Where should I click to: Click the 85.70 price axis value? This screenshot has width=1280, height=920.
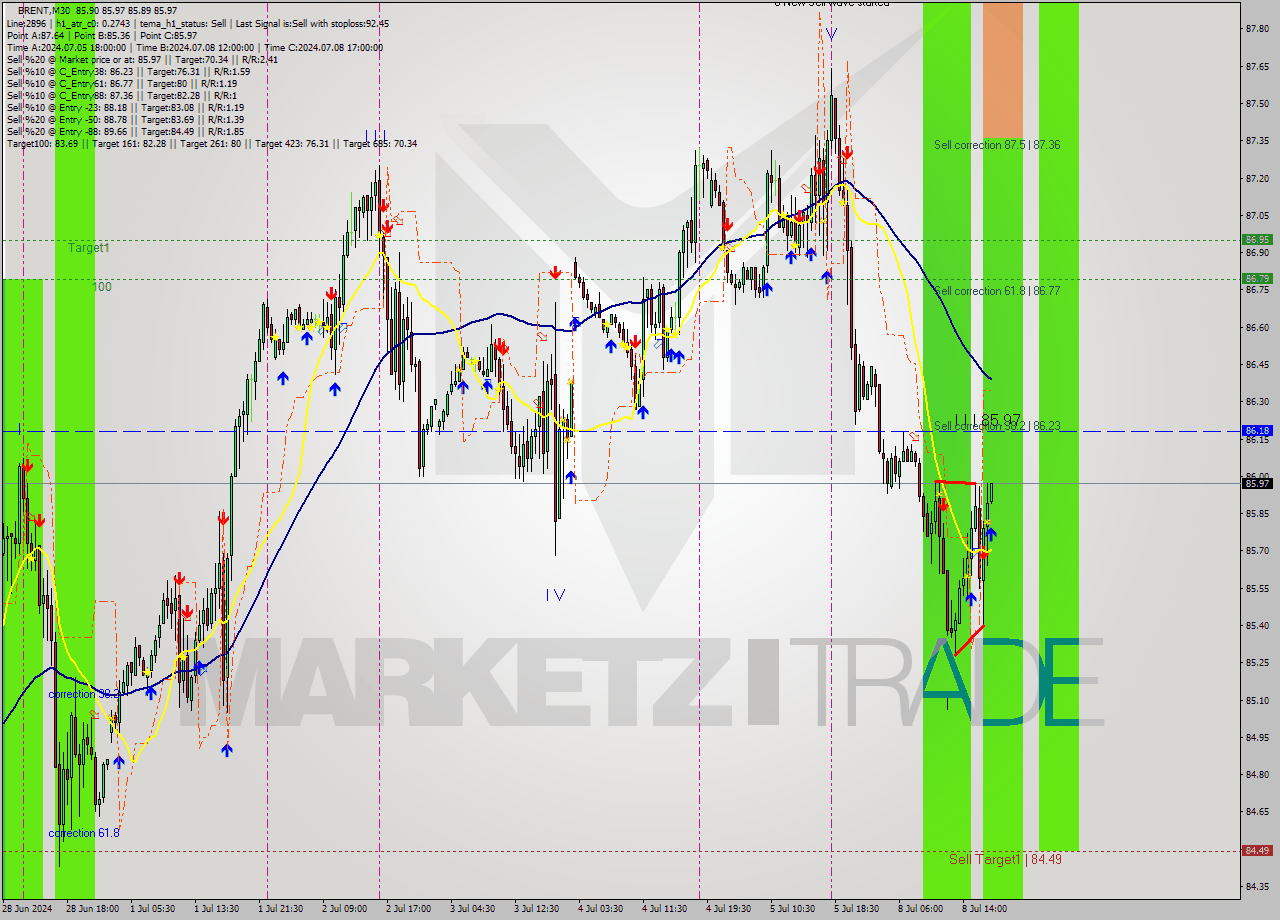coord(1257,551)
